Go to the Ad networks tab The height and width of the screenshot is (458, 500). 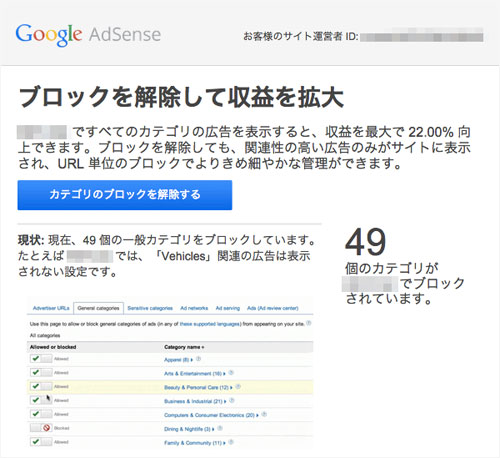(194, 308)
